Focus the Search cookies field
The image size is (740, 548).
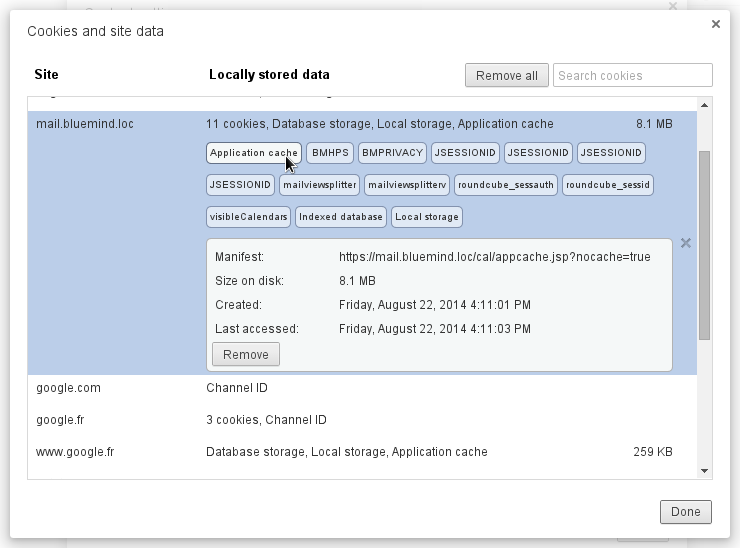(632, 76)
